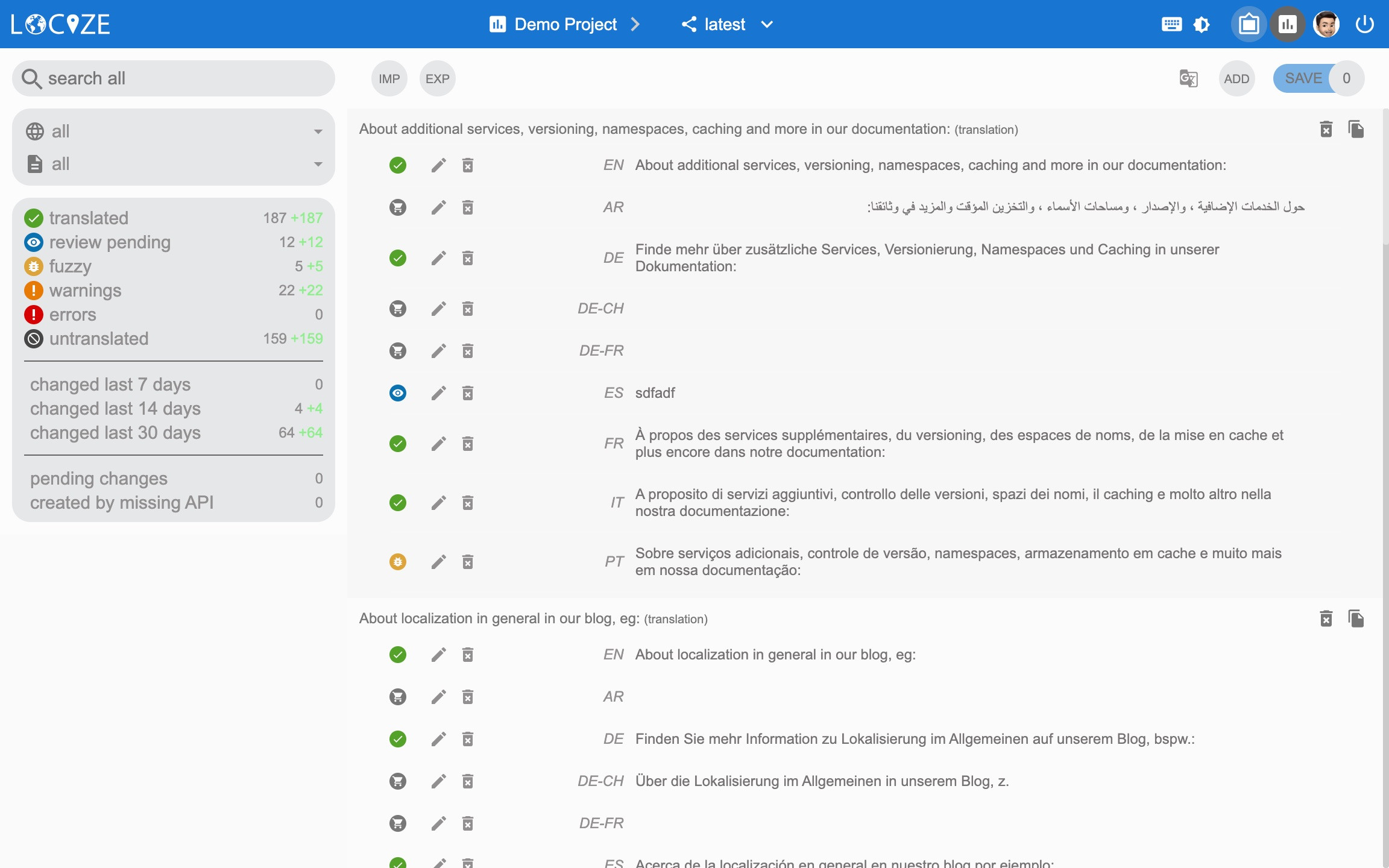The image size is (1389, 868).
Task: Click the ADD button
Action: click(x=1236, y=78)
